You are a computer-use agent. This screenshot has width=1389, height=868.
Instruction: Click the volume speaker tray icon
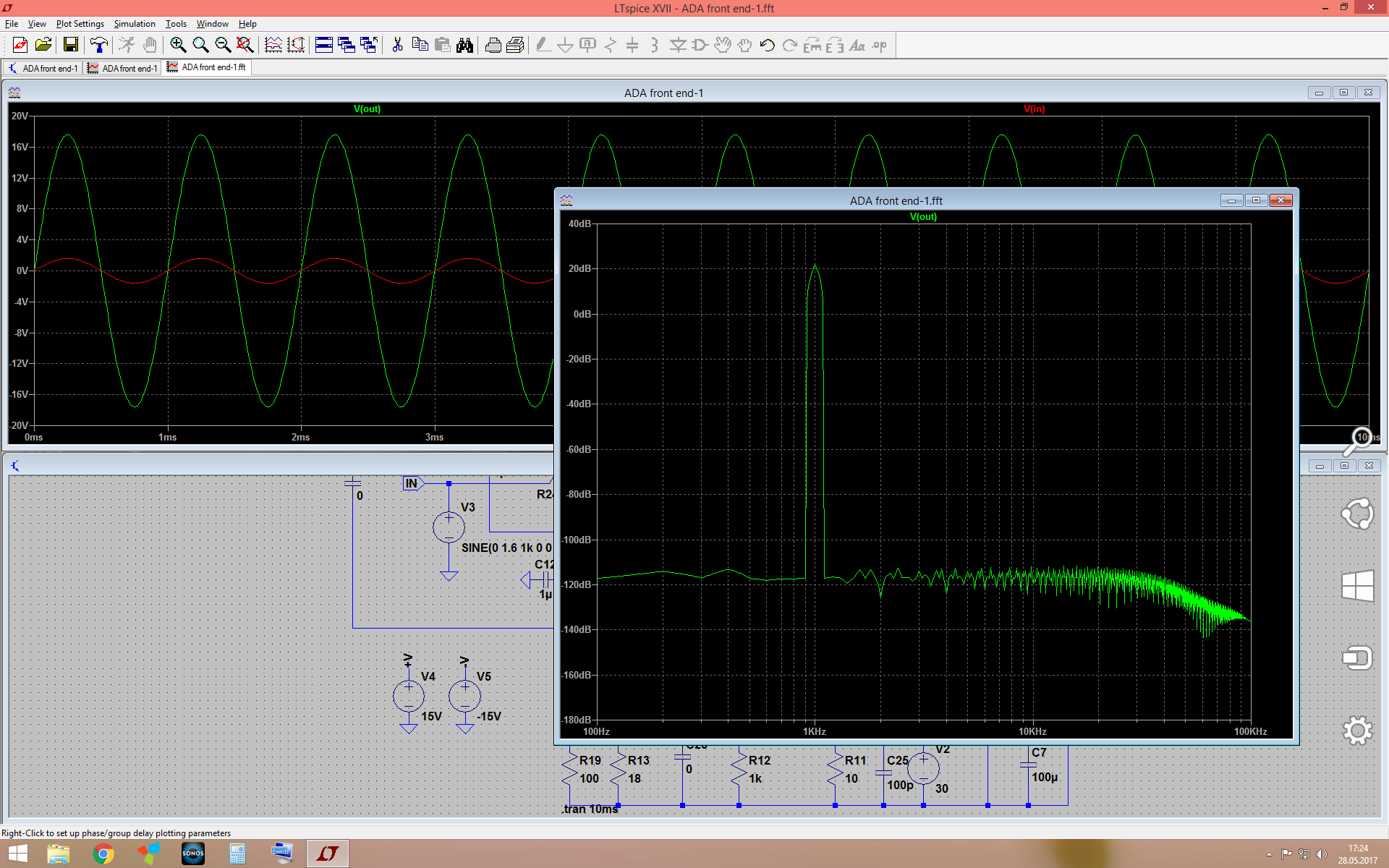pyautogui.click(x=1322, y=854)
